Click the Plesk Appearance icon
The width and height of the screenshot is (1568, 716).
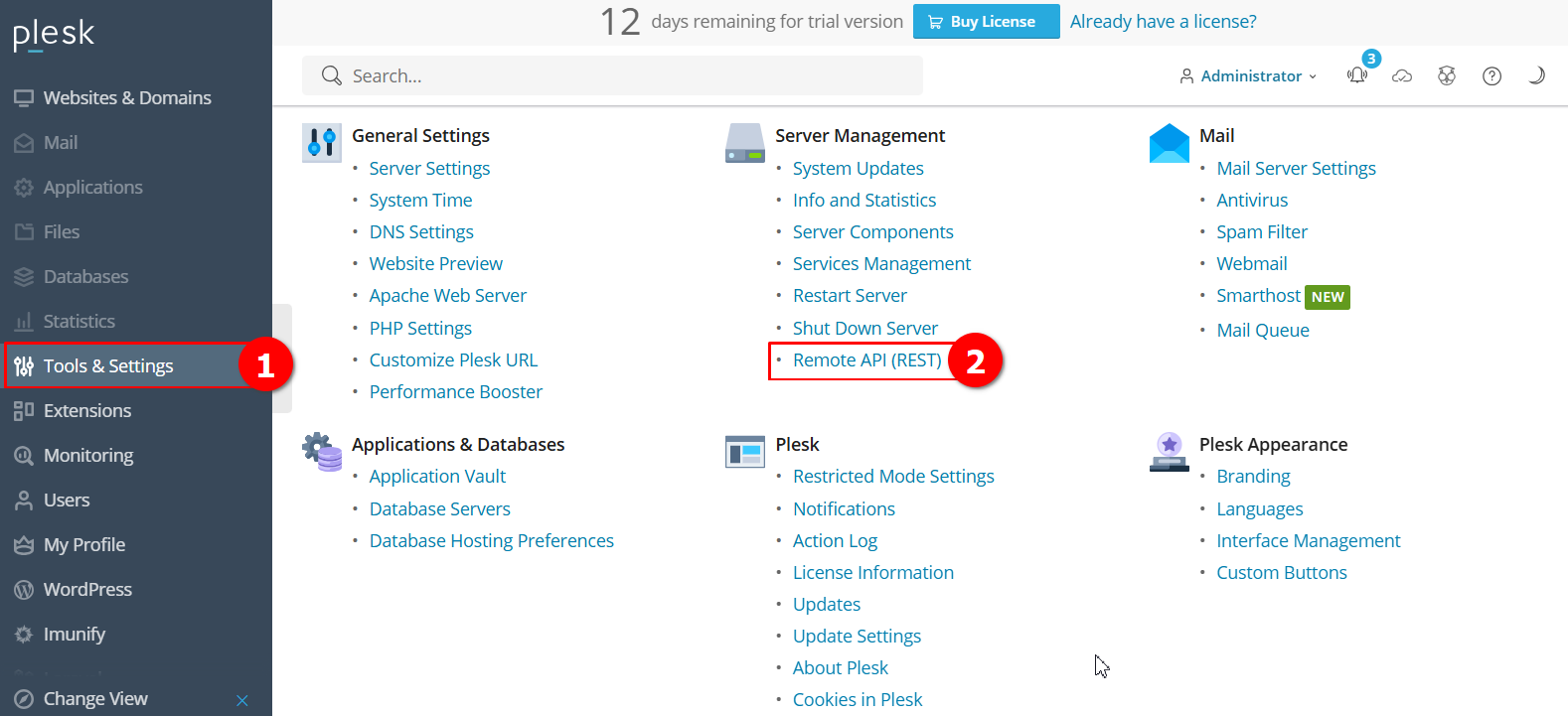(x=1170, y=452)
